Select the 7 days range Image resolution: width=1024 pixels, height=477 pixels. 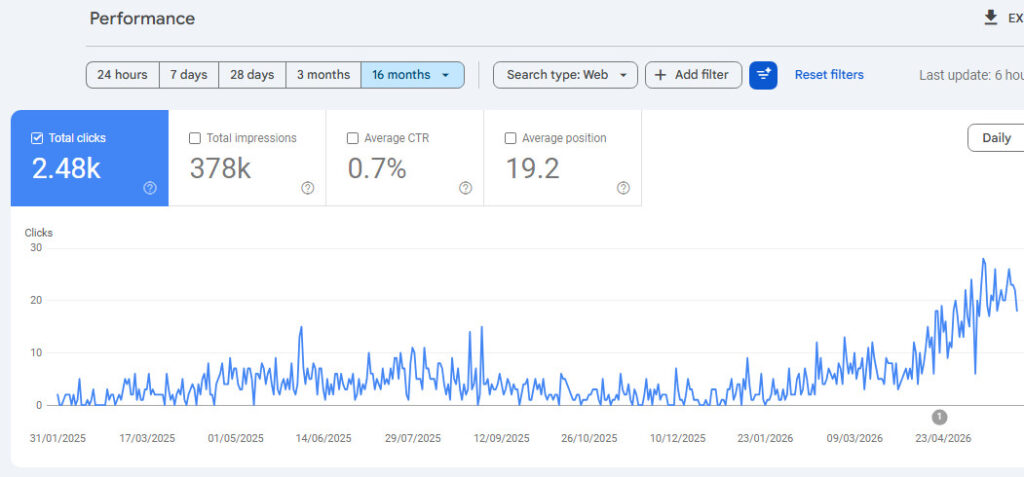[189, 75]
